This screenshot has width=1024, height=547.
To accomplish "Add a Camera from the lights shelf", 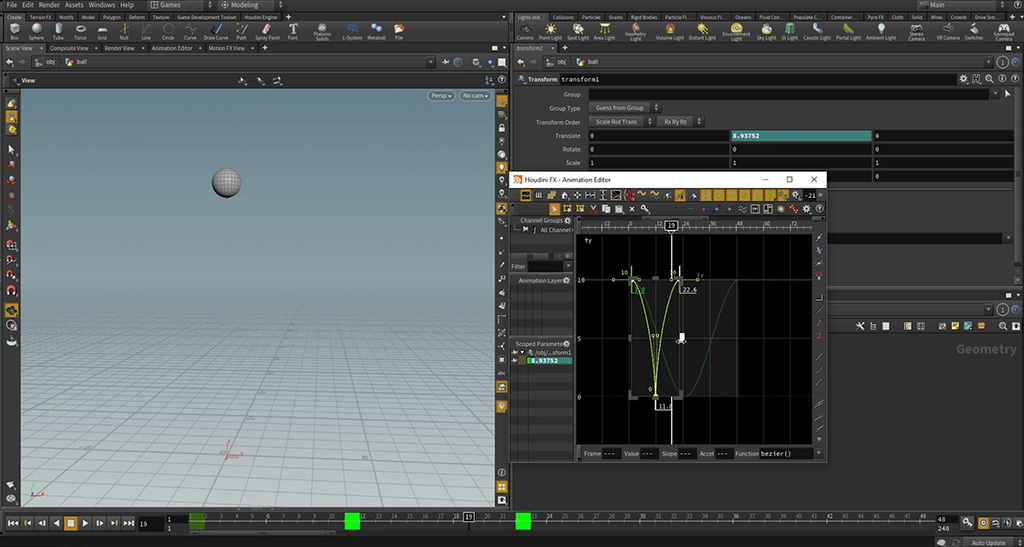I will (524, 31).
